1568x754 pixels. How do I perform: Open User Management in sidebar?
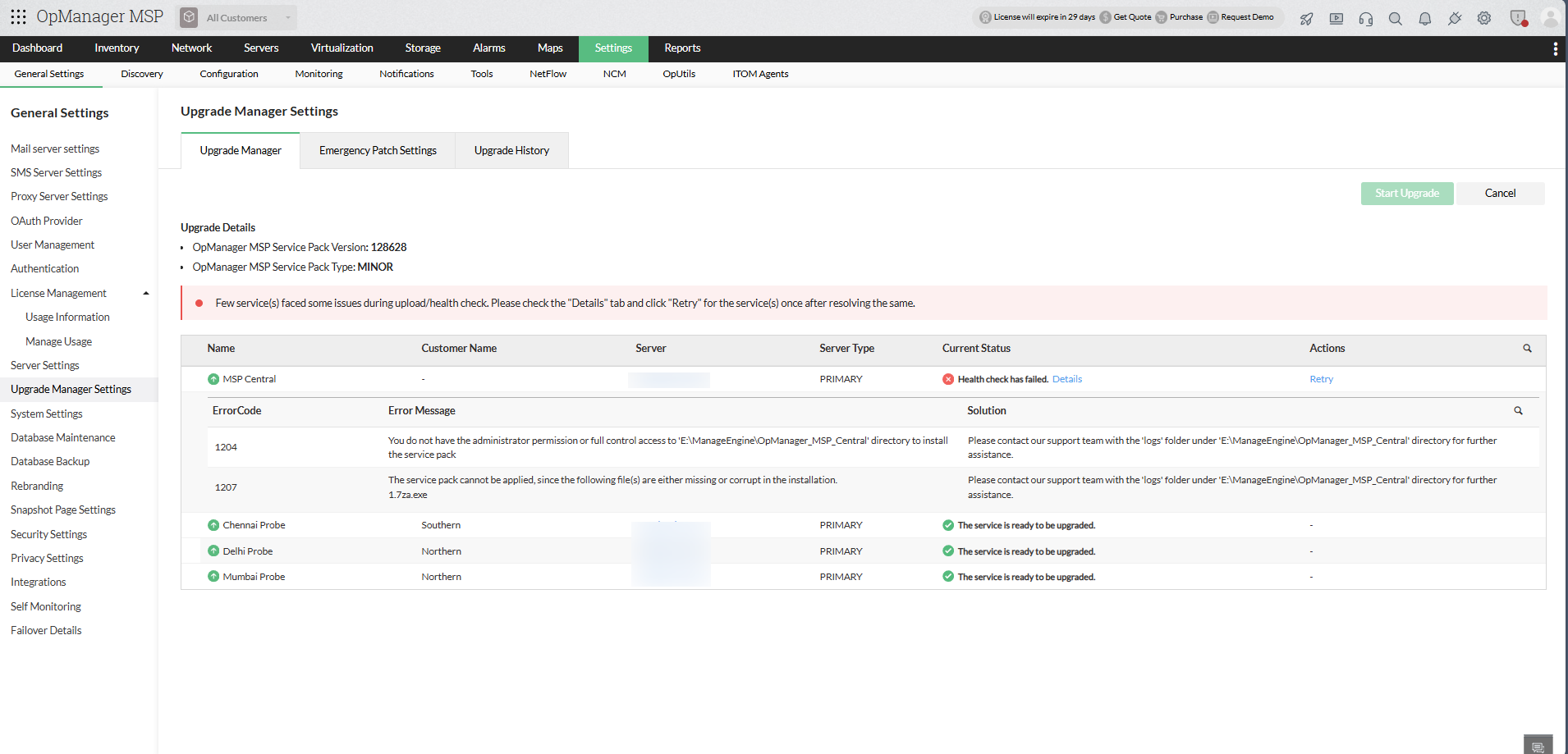[53, 244]
